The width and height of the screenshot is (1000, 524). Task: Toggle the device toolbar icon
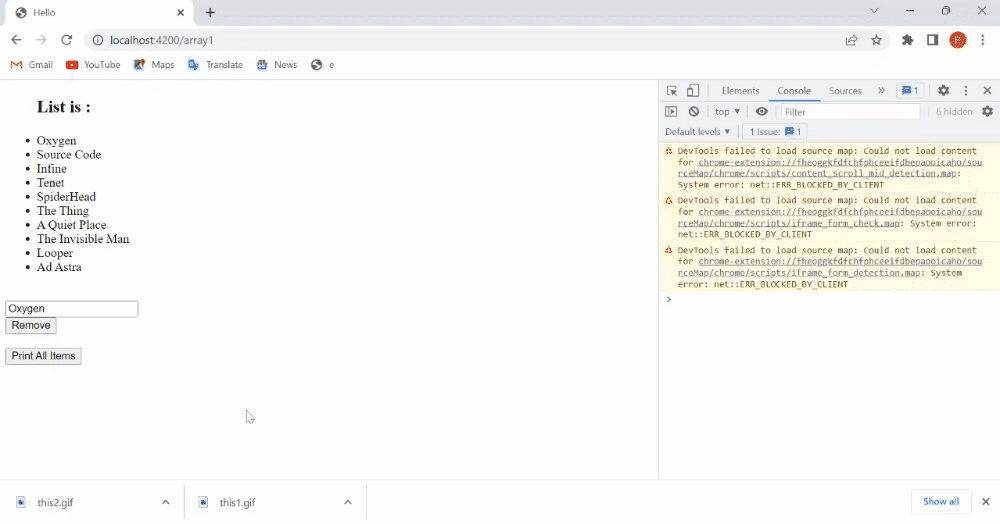coord(693,91)
